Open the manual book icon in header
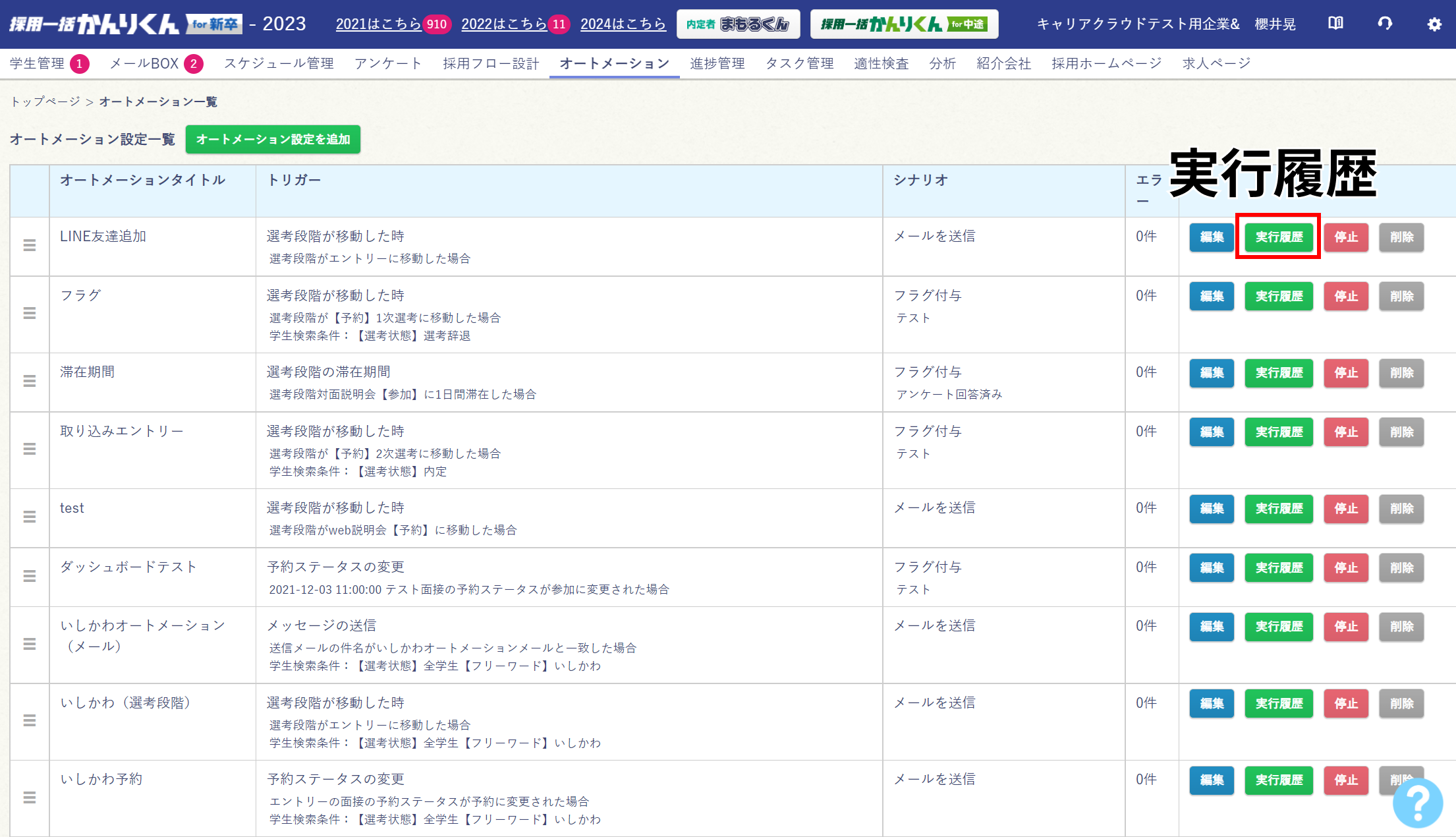The width and height of the screenshot is (1456, 837). (x=1335, y=24)
